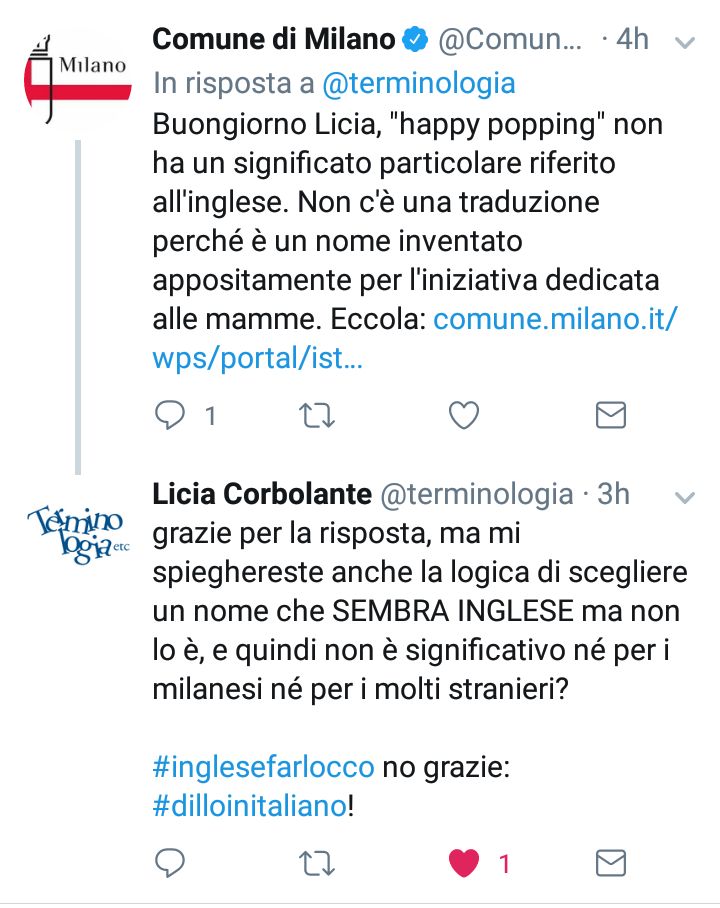Screen dimensions: 720x908
Task: View Comune di Milano profile picture
Action: coord(77,80)
